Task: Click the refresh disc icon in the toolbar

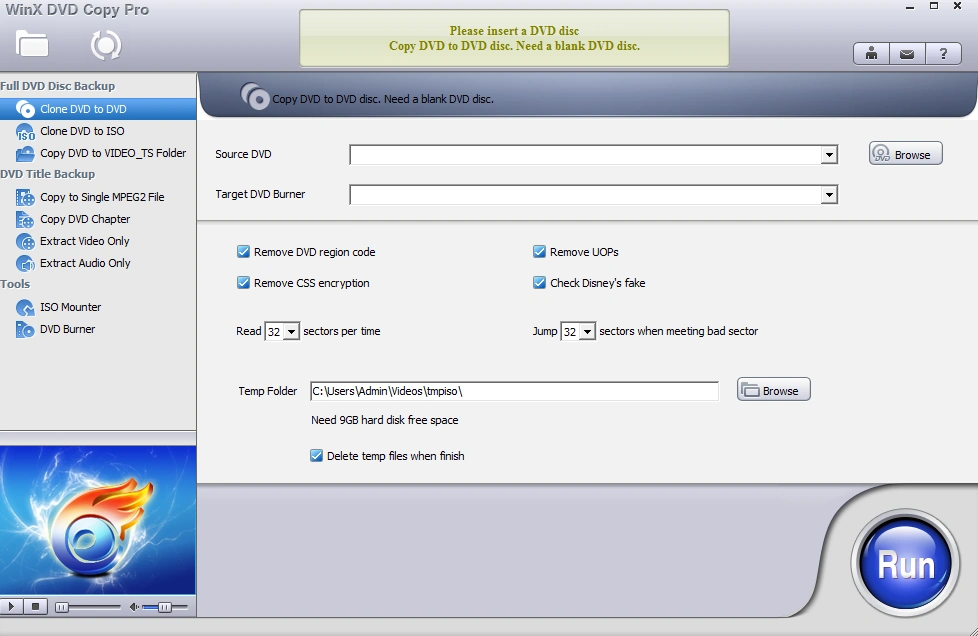Action: tap(105, 45)
